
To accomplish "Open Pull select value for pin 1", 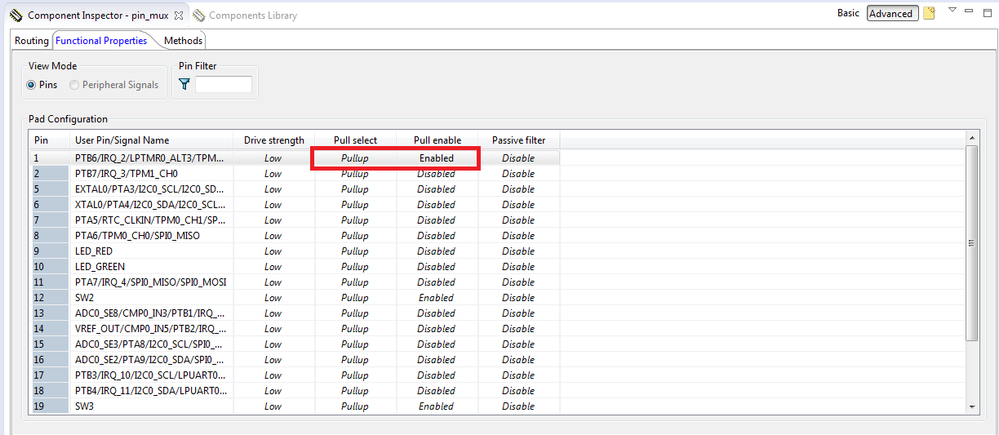I will pyautogui.click(x=356, y=158).
